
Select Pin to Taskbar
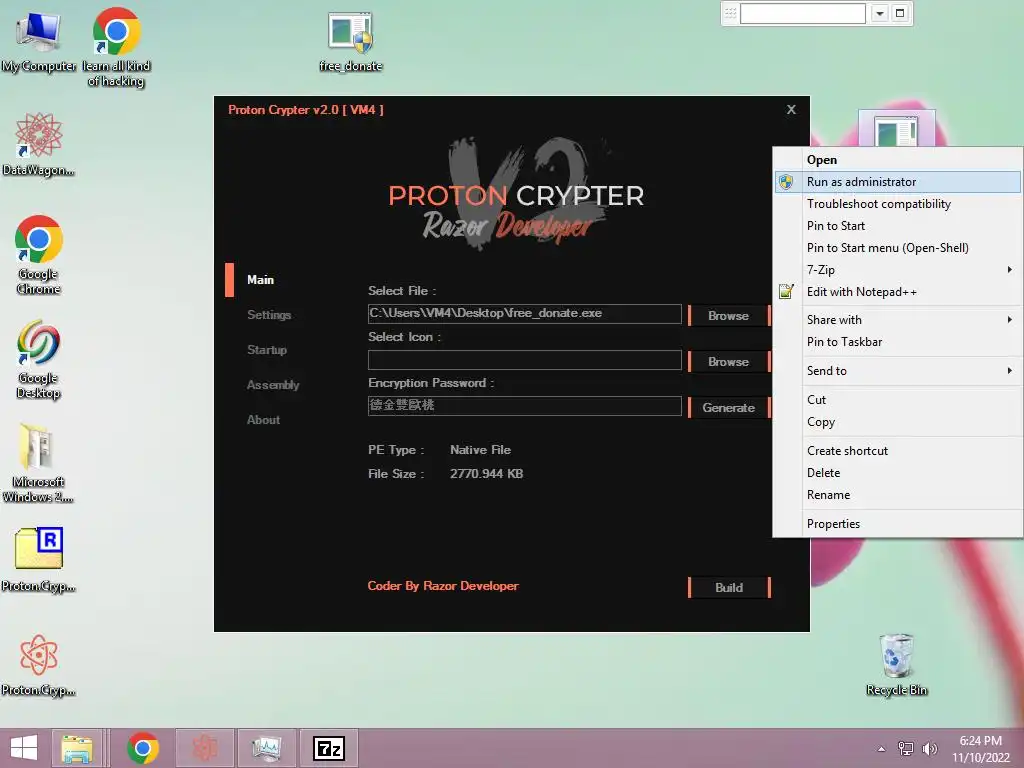point(898,342)
